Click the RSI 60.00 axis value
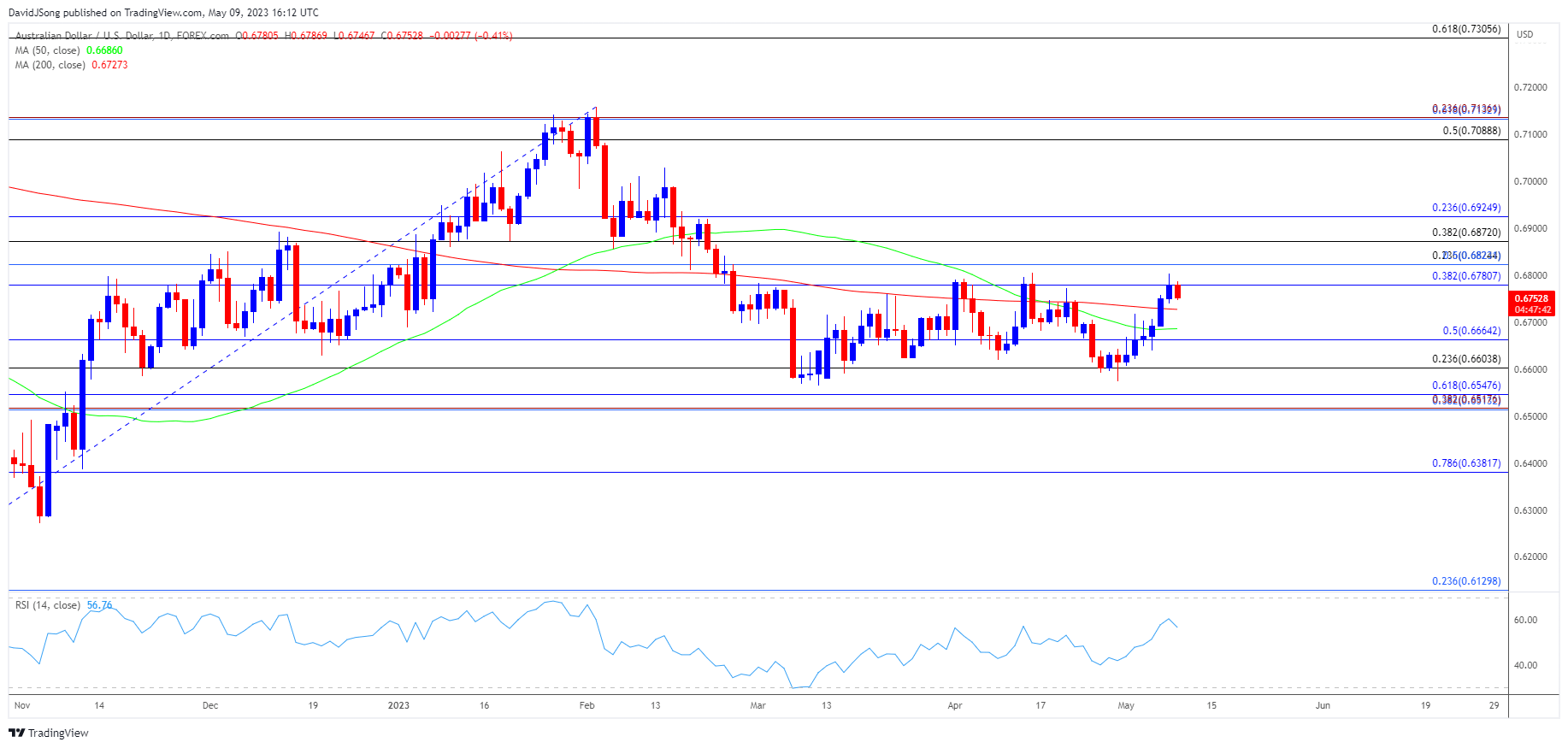 click(x=1525, y=621)
